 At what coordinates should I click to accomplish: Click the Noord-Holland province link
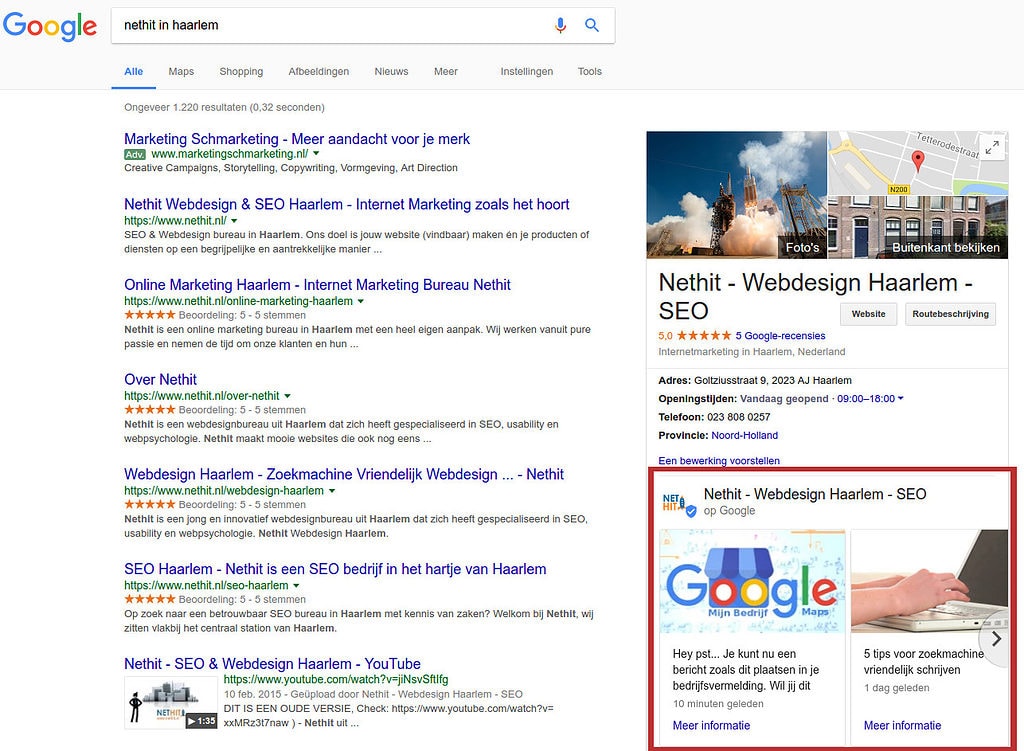(x=744, y=435)
